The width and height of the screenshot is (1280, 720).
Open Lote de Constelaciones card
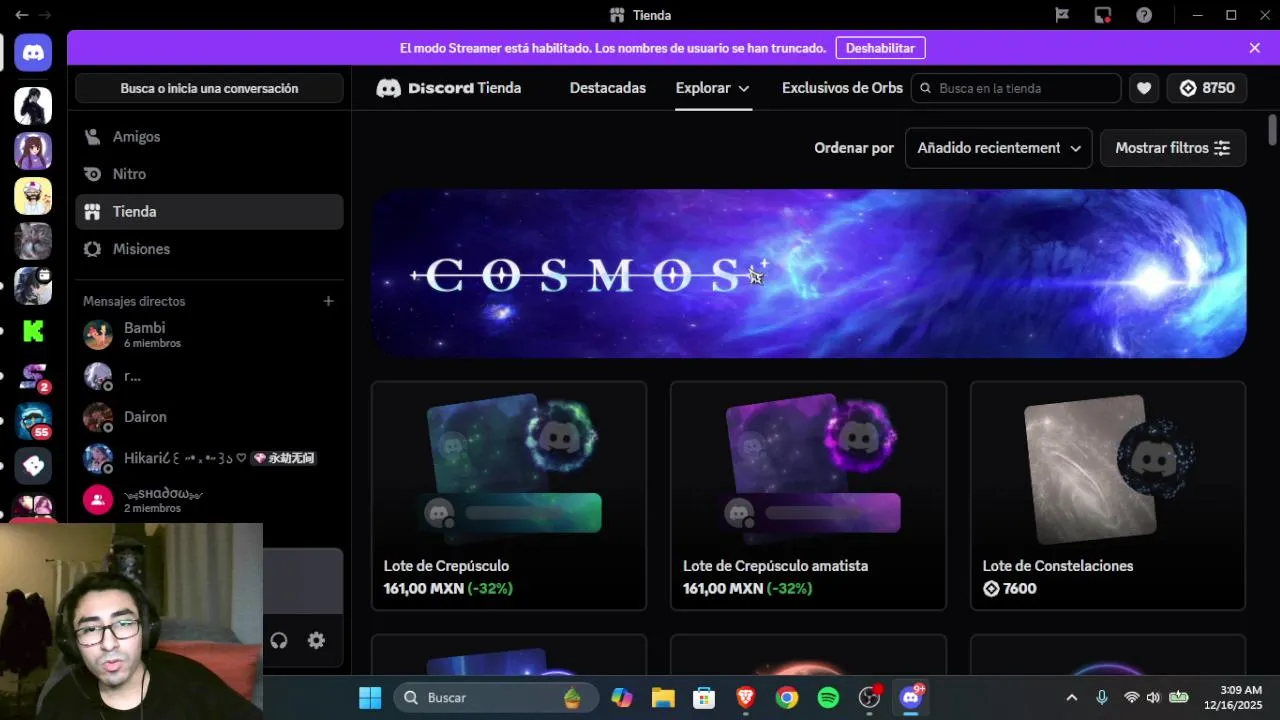pos(1108,495)
